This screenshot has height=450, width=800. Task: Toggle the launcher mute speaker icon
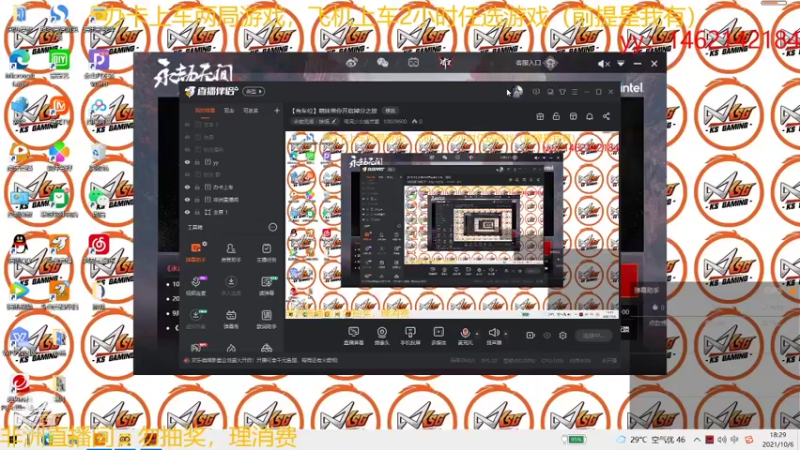pyautogui.click(x=603, y=64)
